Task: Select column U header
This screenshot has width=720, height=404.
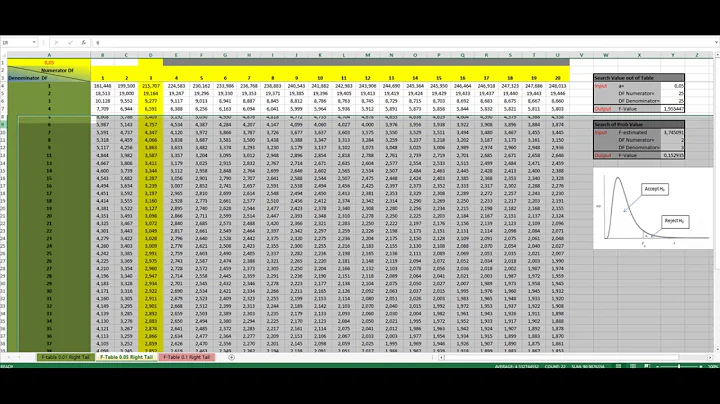Action: pyautogui.click(x=557, y=55)
